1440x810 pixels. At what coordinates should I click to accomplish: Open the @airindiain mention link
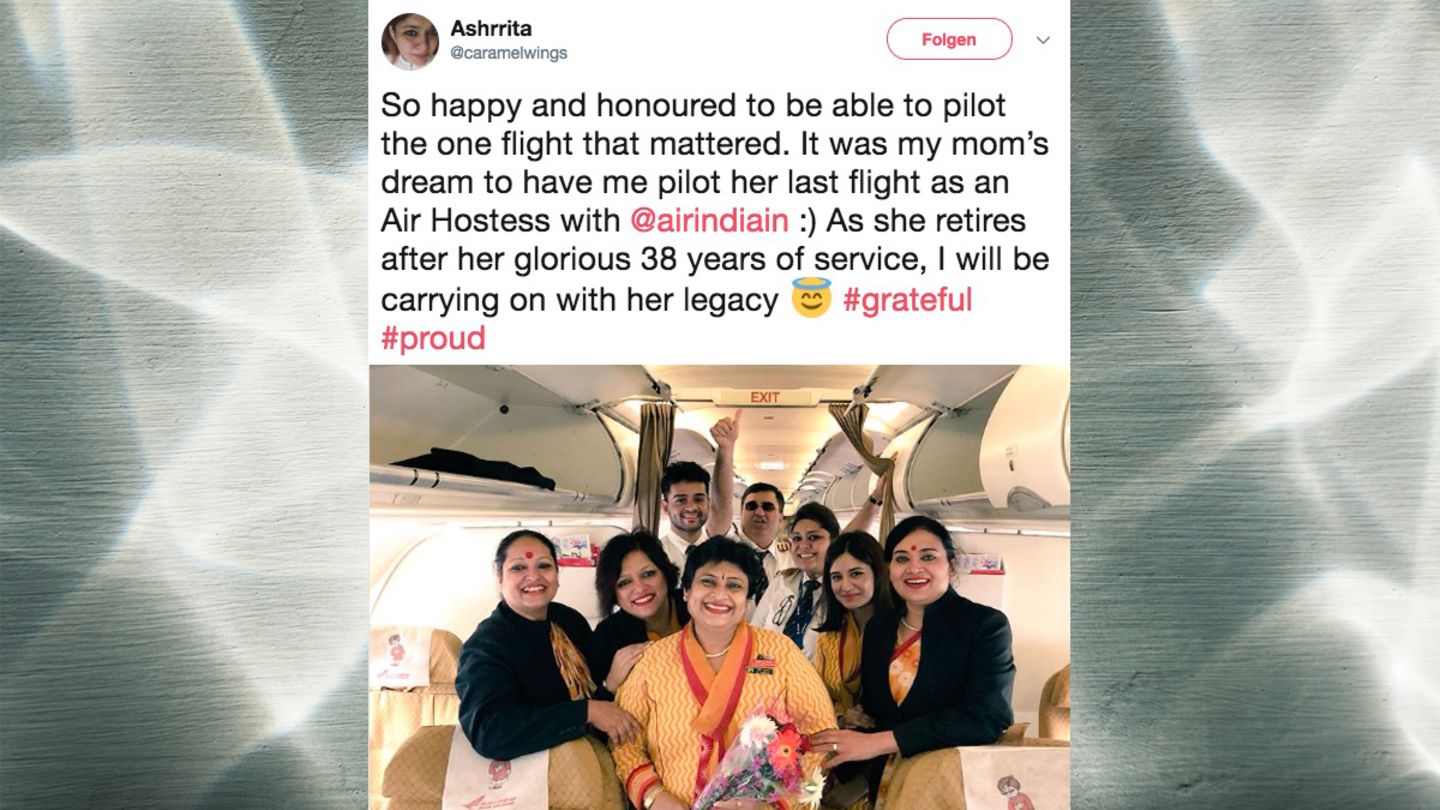[x=709, y=220]
